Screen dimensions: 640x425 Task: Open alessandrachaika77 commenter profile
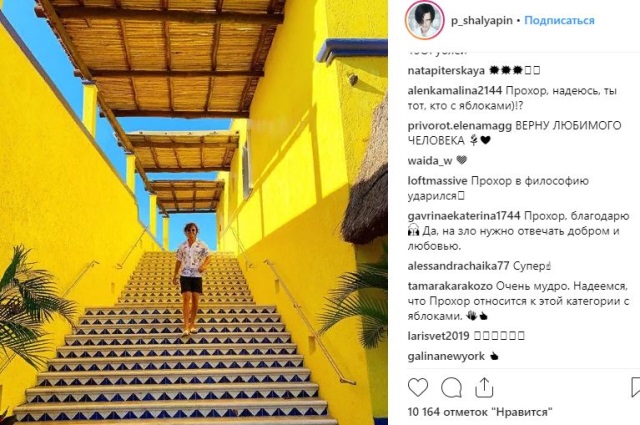point(458,266)
